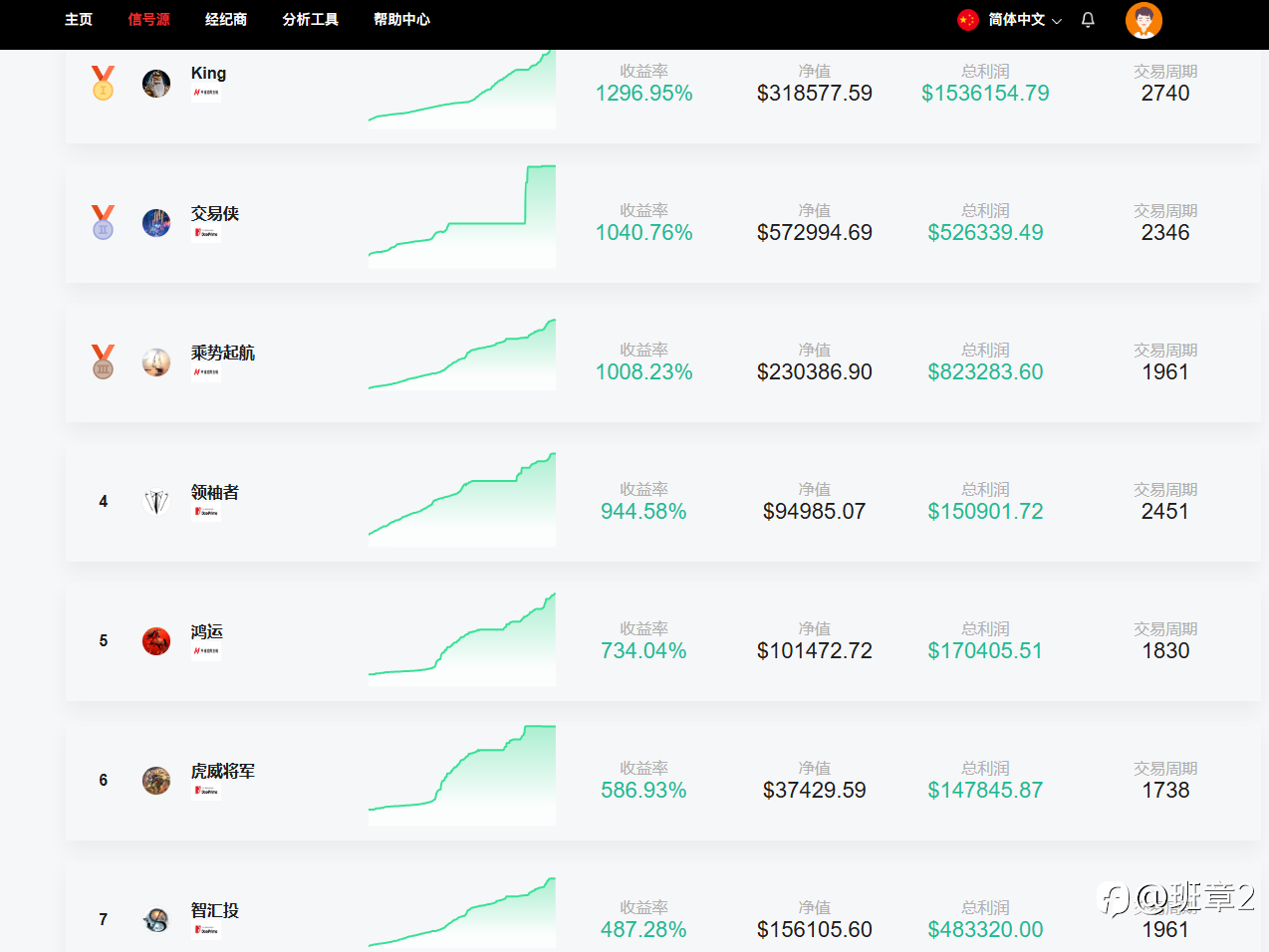Click trading period value 1738

[x=1165, y=791]
